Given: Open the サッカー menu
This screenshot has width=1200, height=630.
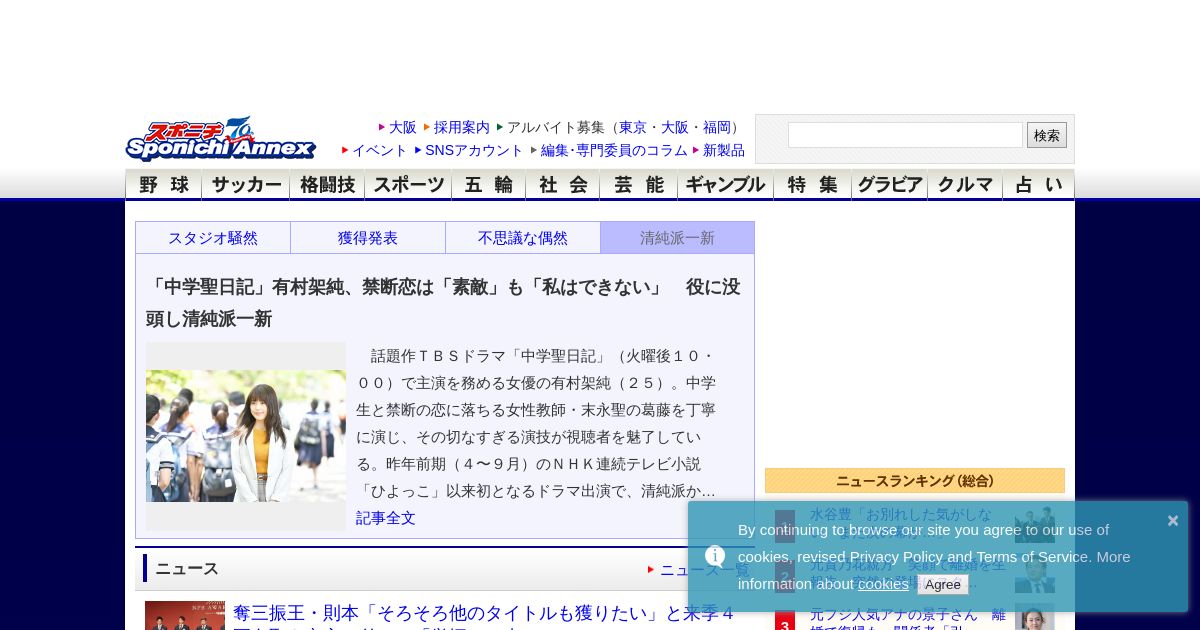Looking at the screenshot, I should click(x=246, y=184).
